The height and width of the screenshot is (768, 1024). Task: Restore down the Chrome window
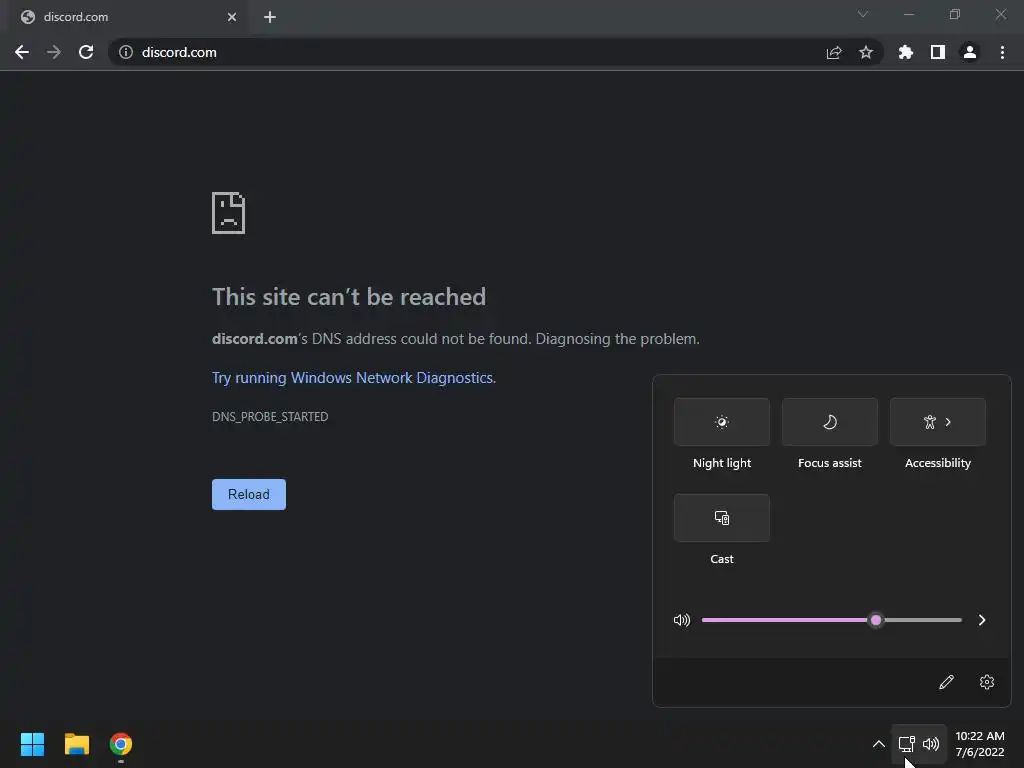[955, 14]
